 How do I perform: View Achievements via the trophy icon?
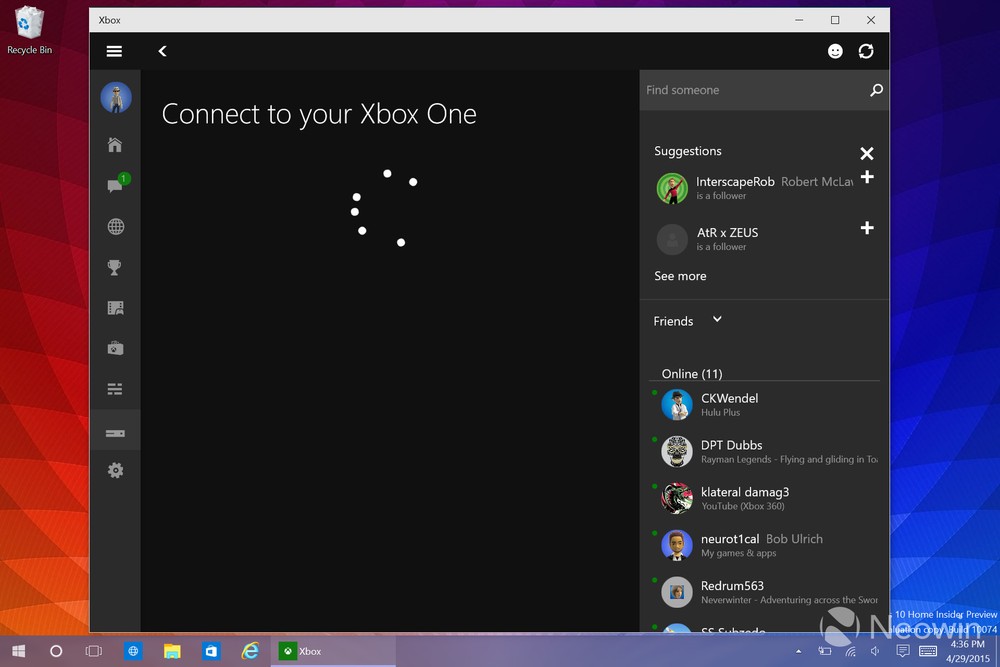pyautogui.click(x=115, y=267)
